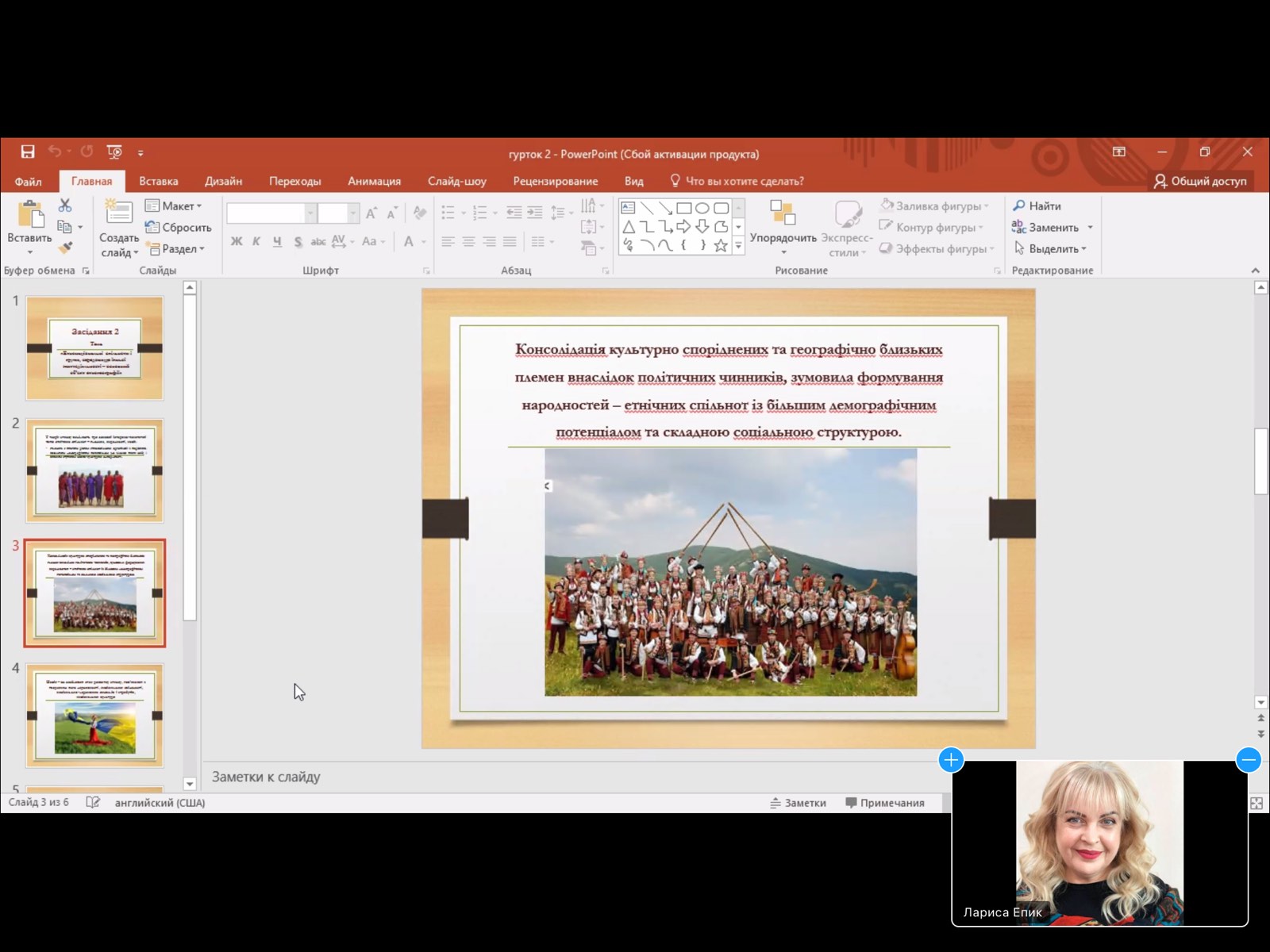Click the Общий доступ share button

point(1201,181)
